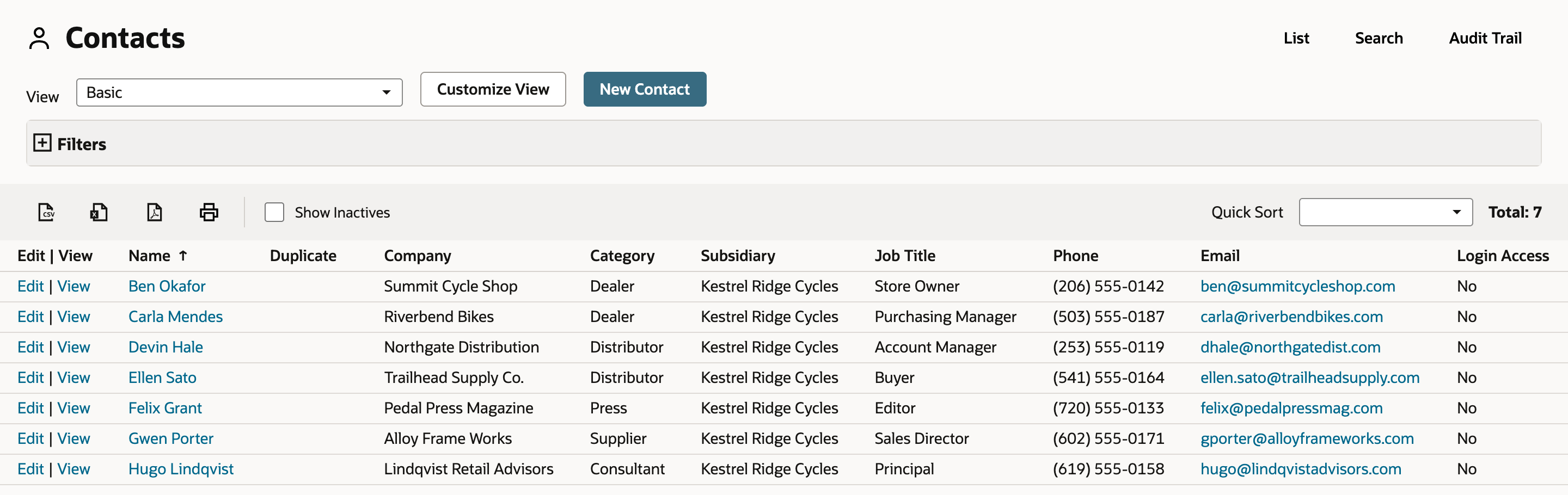Image resolution: width=1568 pixels, height=495 pixels.
Task: Edit the Felix Grant contact
Action: [30, 408]
